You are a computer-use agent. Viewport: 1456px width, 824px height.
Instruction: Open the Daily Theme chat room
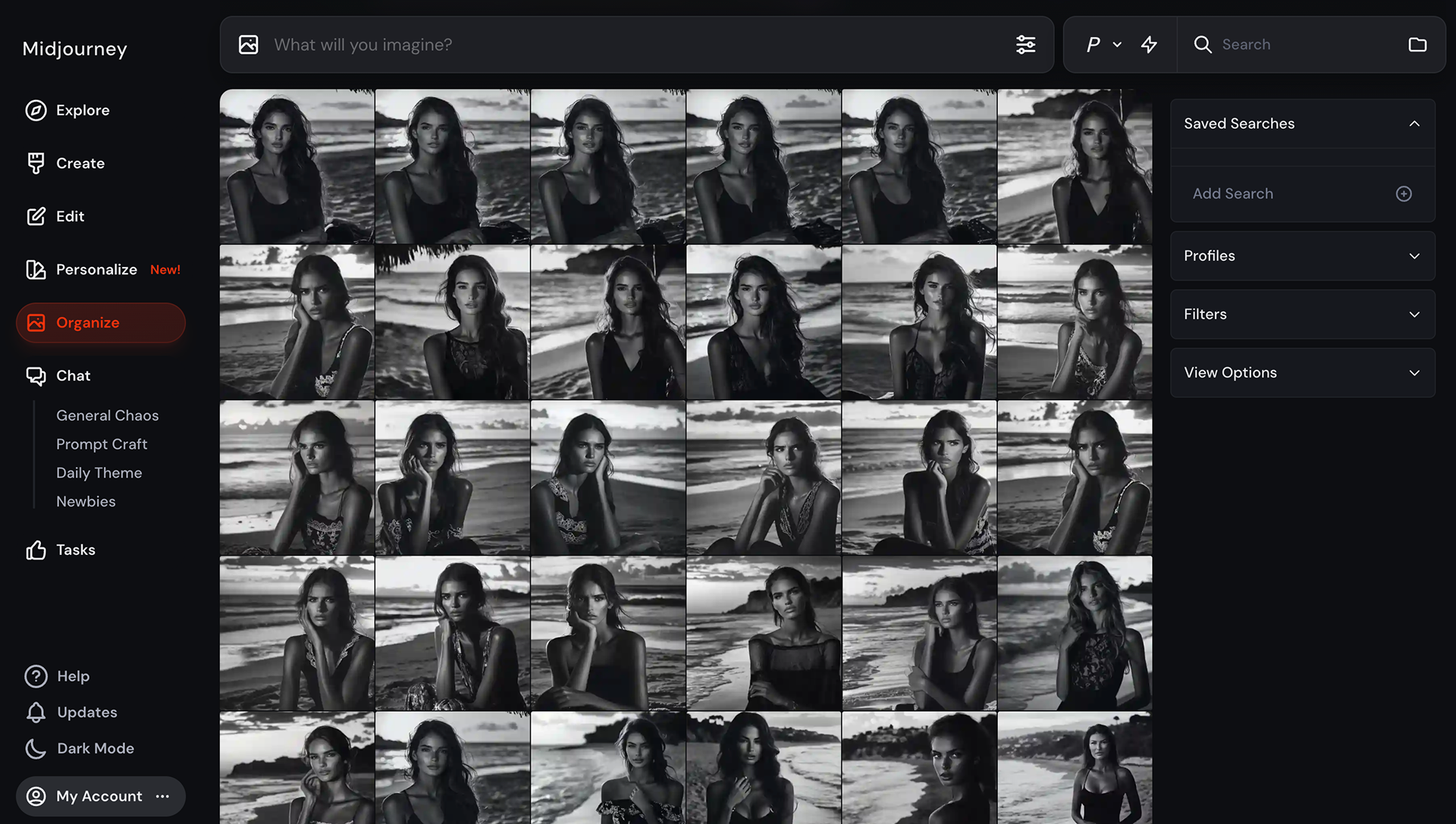click(x=99, y=473)
